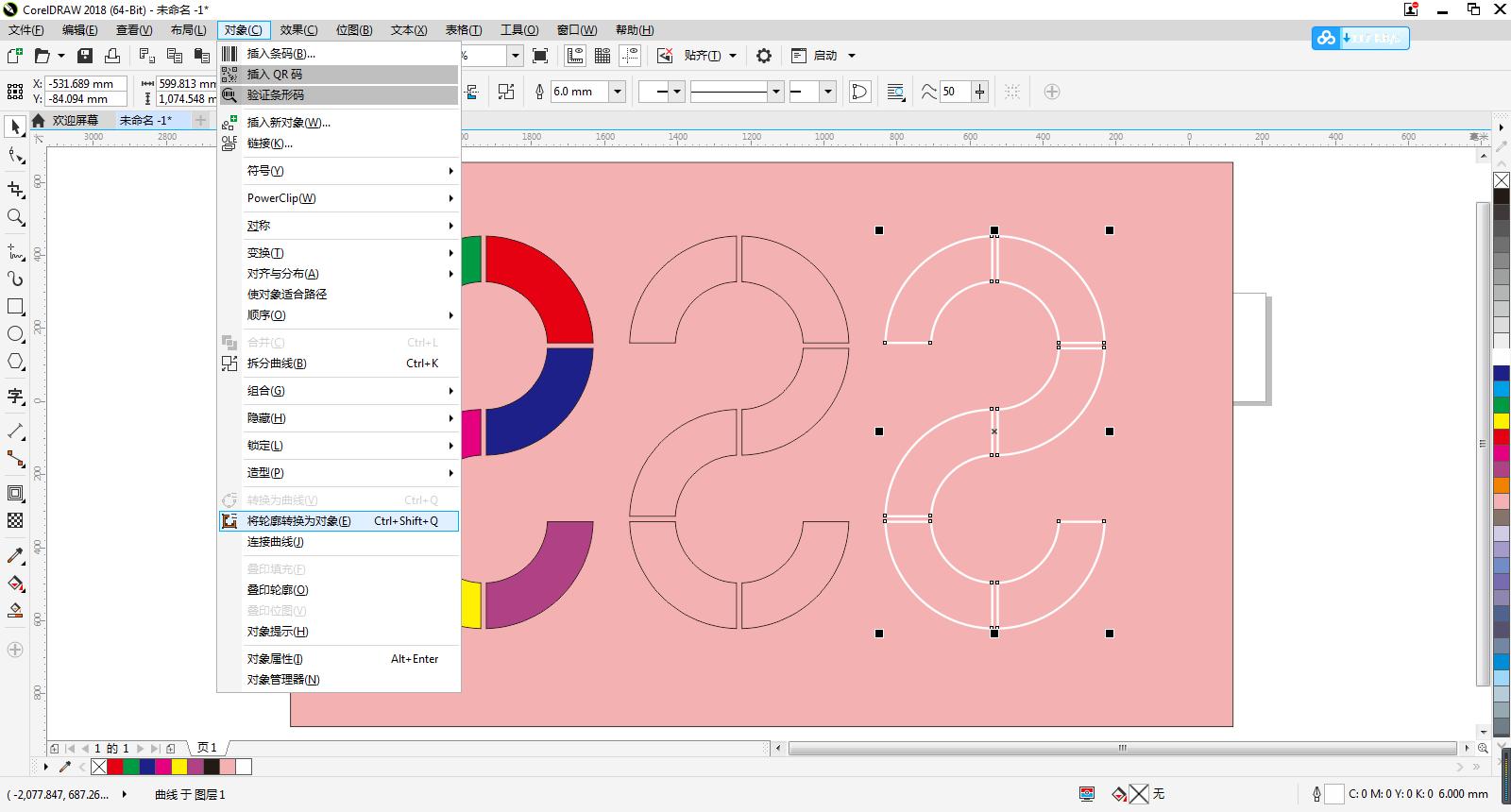The height and width of the screenshot is (812, 1511).
Task: Select the Polygon tool
Action: 15,362
